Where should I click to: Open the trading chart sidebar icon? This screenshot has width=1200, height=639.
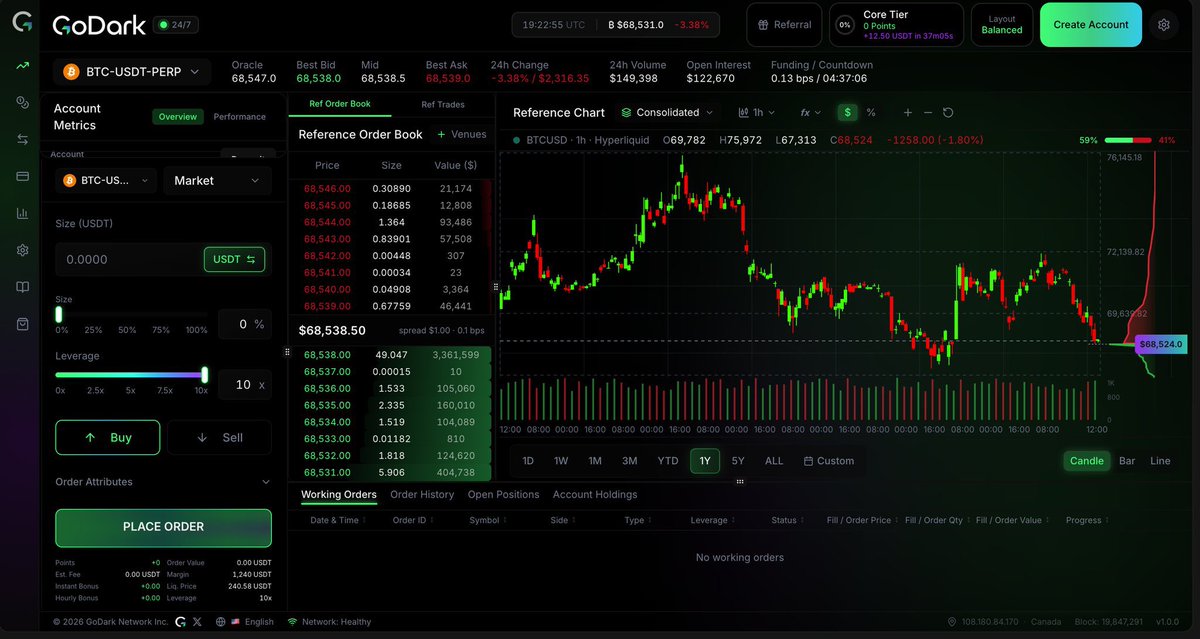point(22,66)
